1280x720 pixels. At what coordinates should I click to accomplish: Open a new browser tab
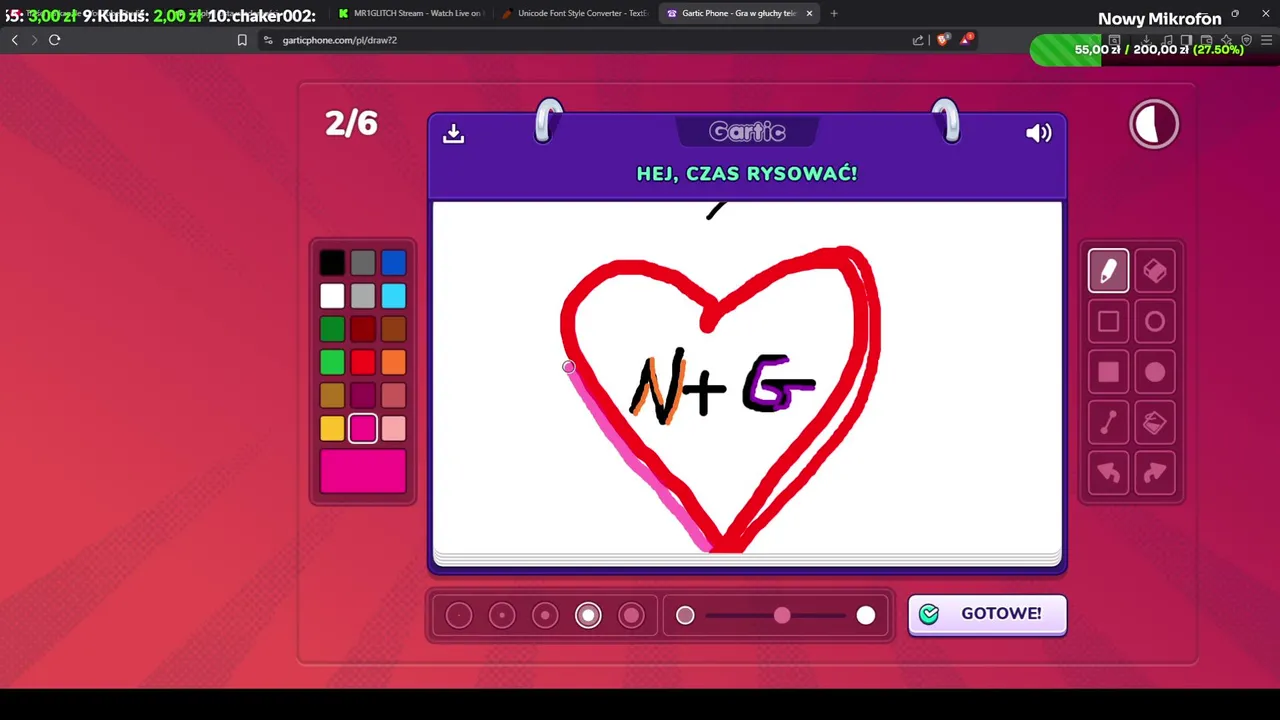click(834, 13)
